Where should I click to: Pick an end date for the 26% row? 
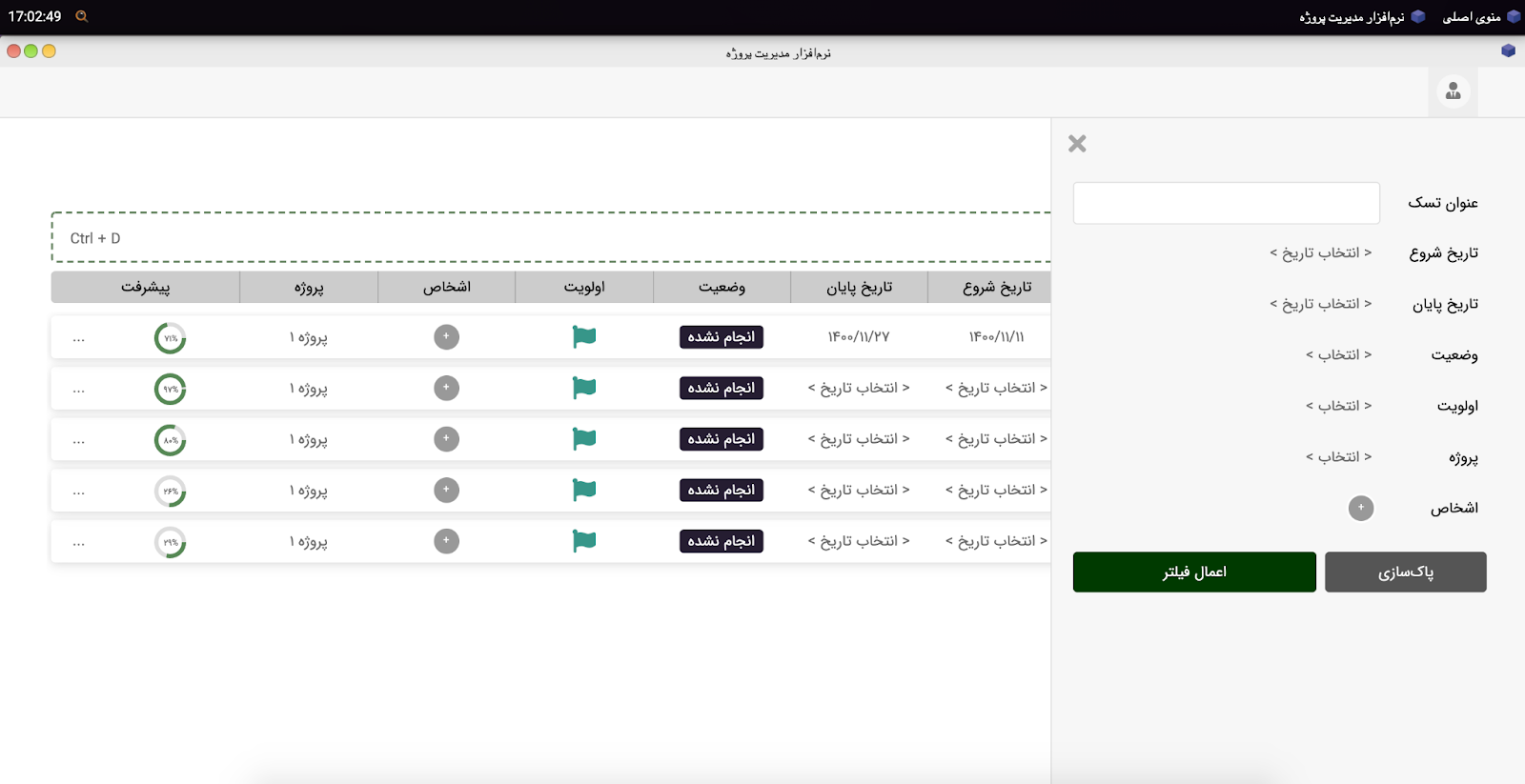click(x=859, y=490)
